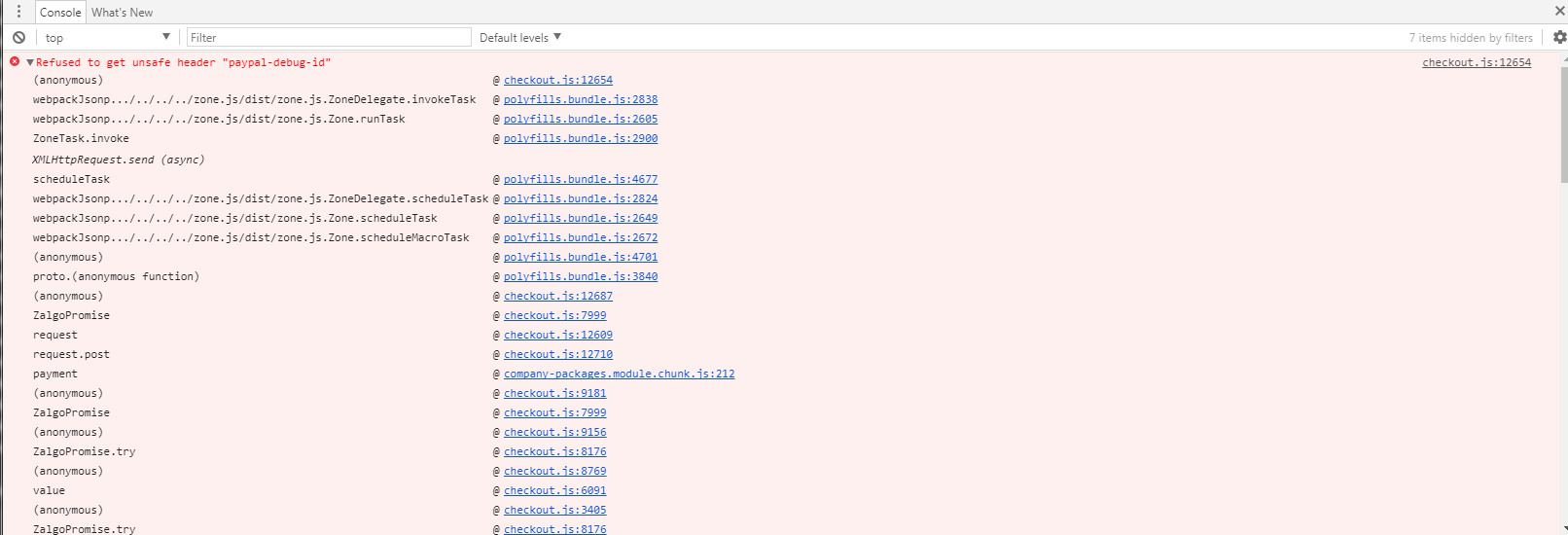This screenshot has height=535, width=1568.
Task: Open polyfills.bundle.js:4701 link
Action: point(581,257)
